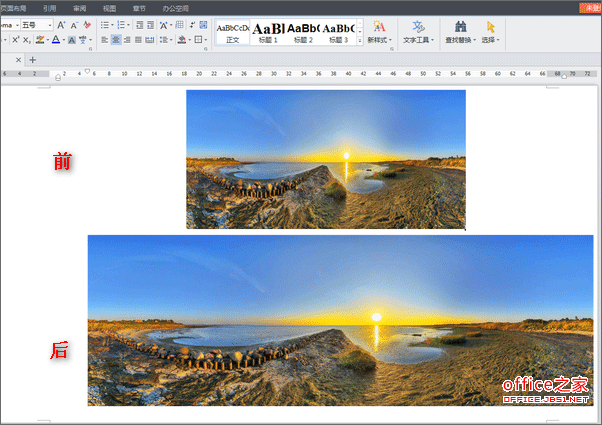Apply the 标题 1 style

tap(268, 32)
